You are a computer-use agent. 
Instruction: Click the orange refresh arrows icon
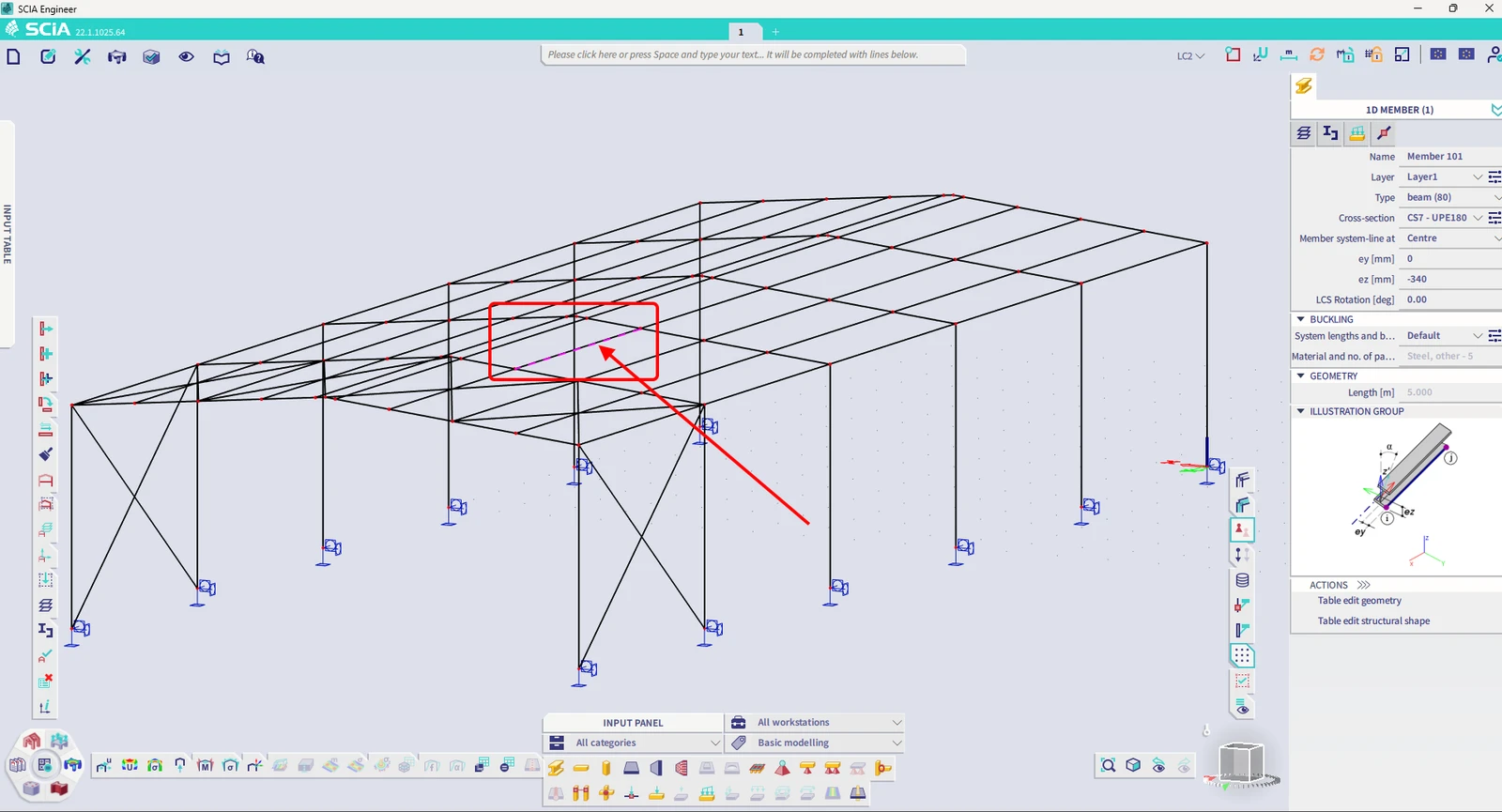1317,54
